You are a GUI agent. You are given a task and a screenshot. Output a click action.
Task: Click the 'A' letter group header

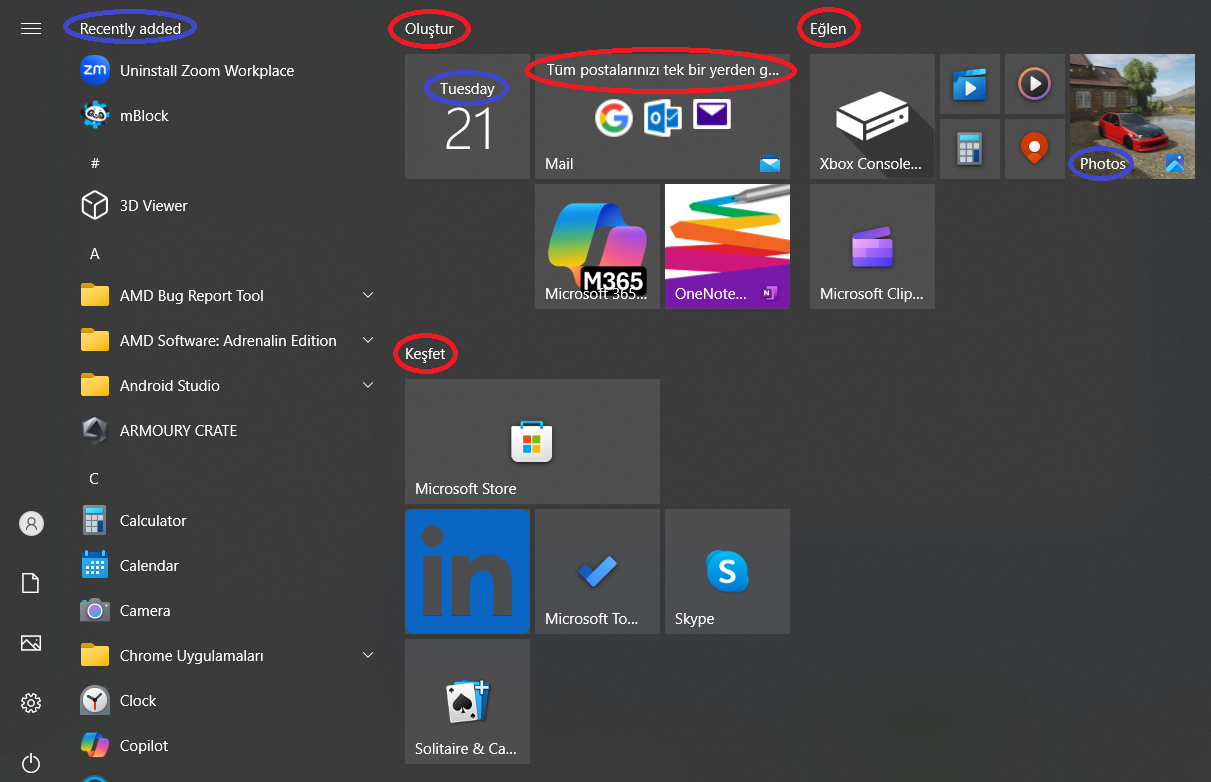point(95,254)
